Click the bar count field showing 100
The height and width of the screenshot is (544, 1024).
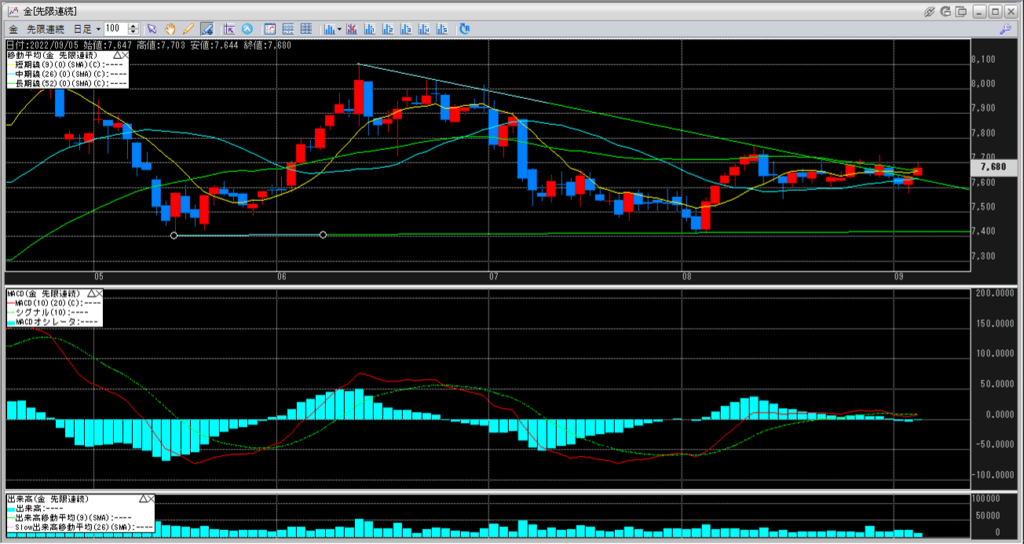(x=116, y=29)
